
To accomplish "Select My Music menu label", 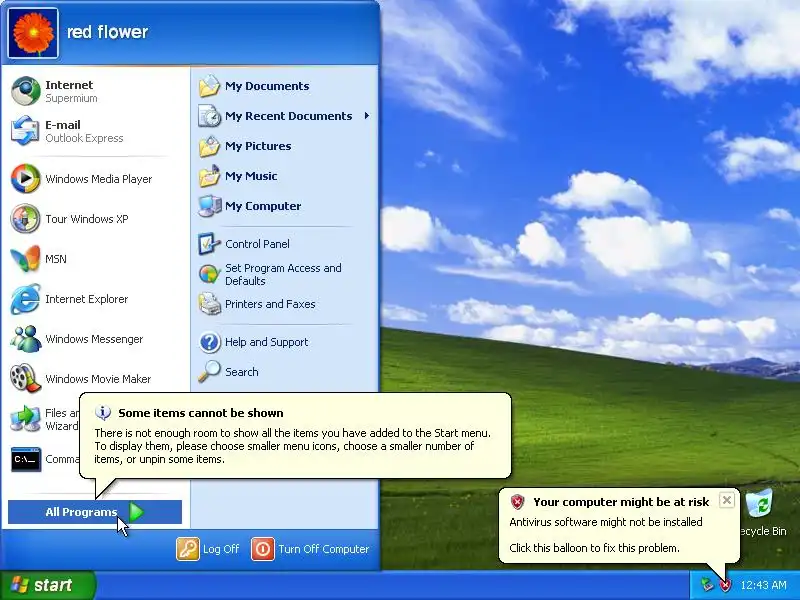I will [x=251, y=176].
